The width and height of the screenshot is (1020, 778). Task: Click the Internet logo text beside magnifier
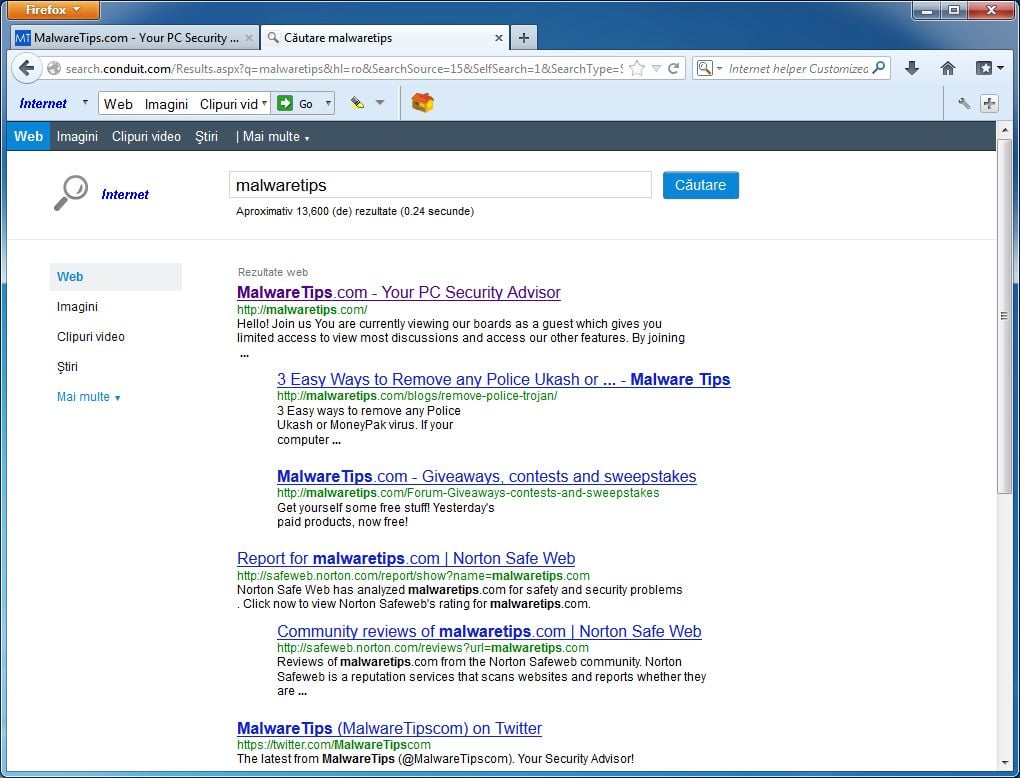tap(125, 194)
